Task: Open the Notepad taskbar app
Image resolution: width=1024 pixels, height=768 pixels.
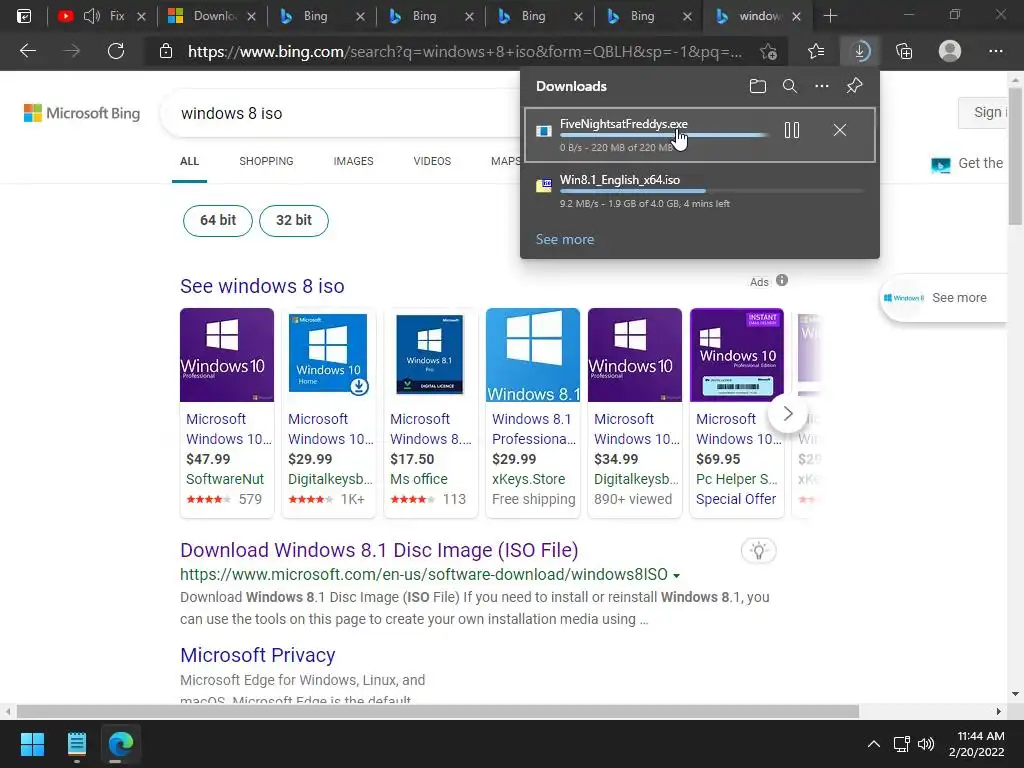Action: [76, 744]
